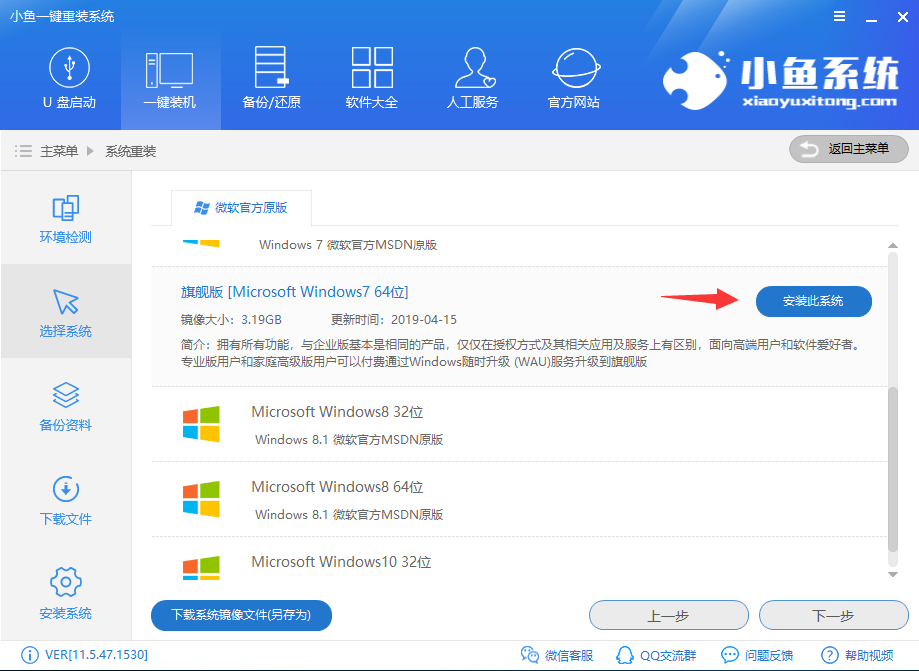Click the 镜像大小: 3.19GB text
919x671 pixels.
(x=231, y=320)
